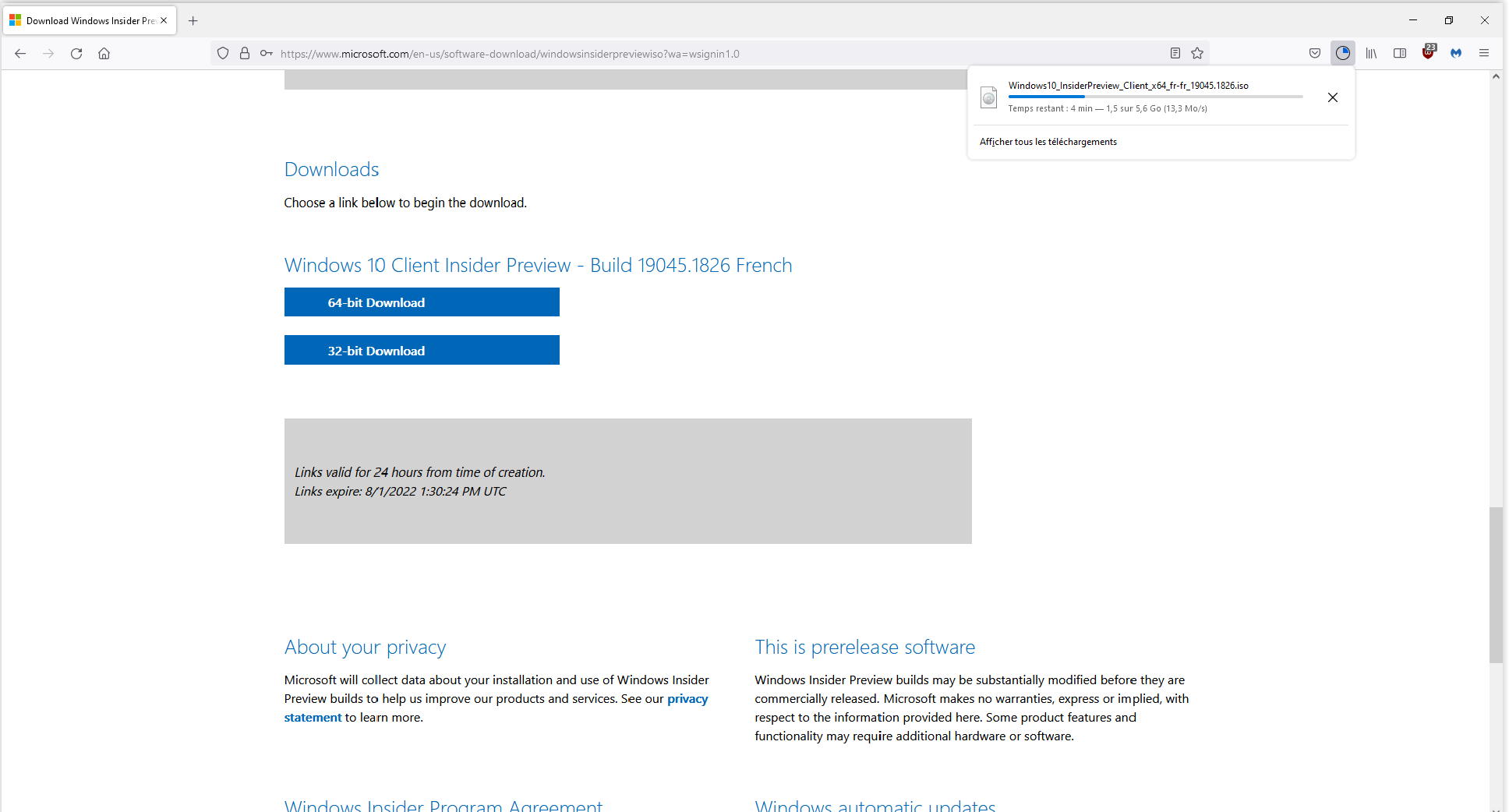Screen dimensions: 1509x812
Task: Reload the current page
Action: (x=76, y=54)
